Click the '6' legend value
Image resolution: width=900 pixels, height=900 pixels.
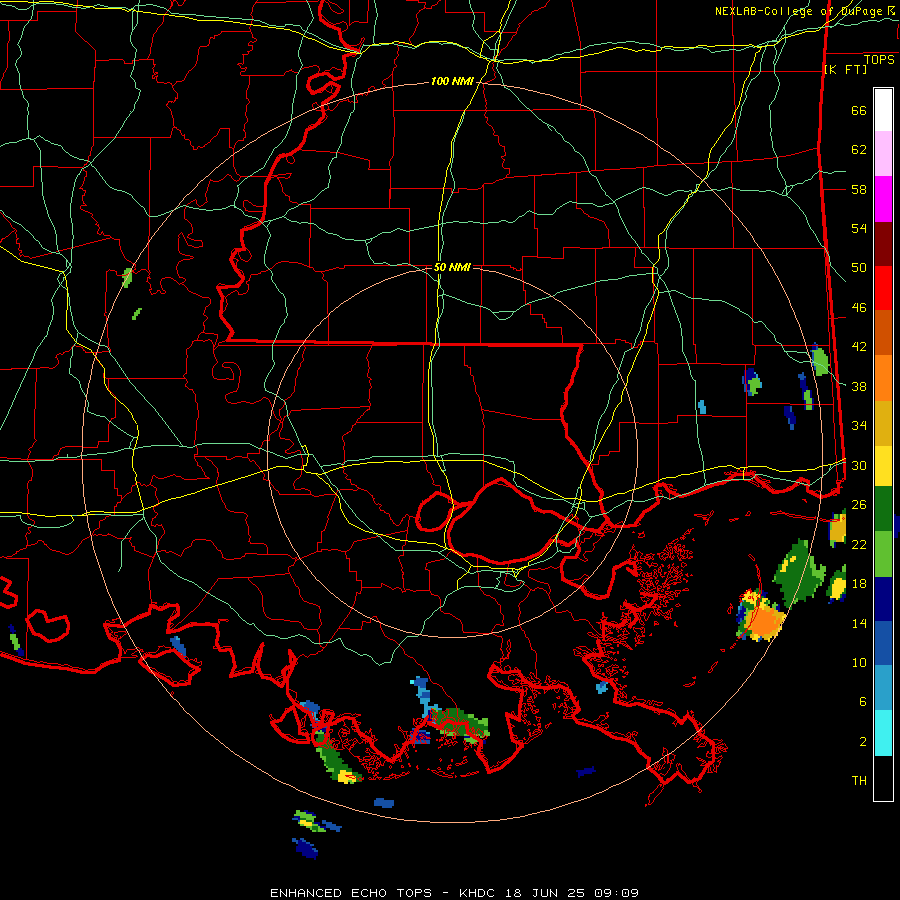(863, 701)
